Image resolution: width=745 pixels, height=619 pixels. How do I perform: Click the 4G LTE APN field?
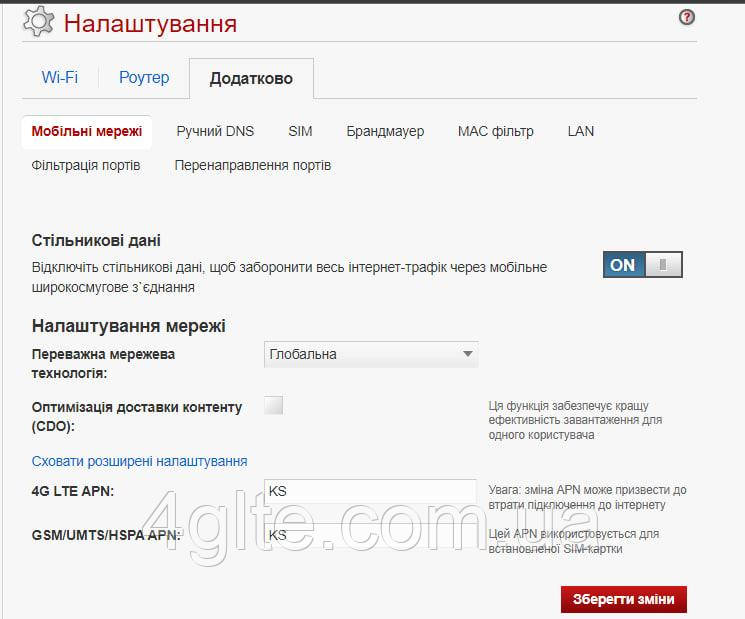pyautogui.click(x=371, y=491)
